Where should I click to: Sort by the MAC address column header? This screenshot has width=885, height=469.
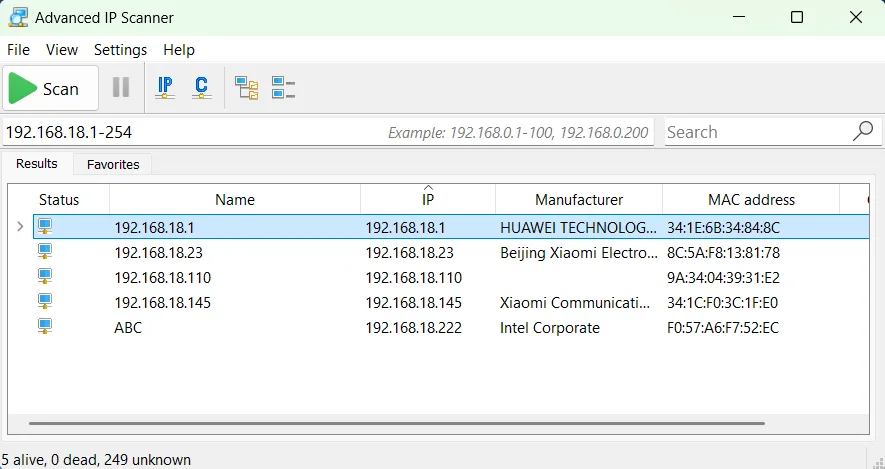tap(751, 199)
